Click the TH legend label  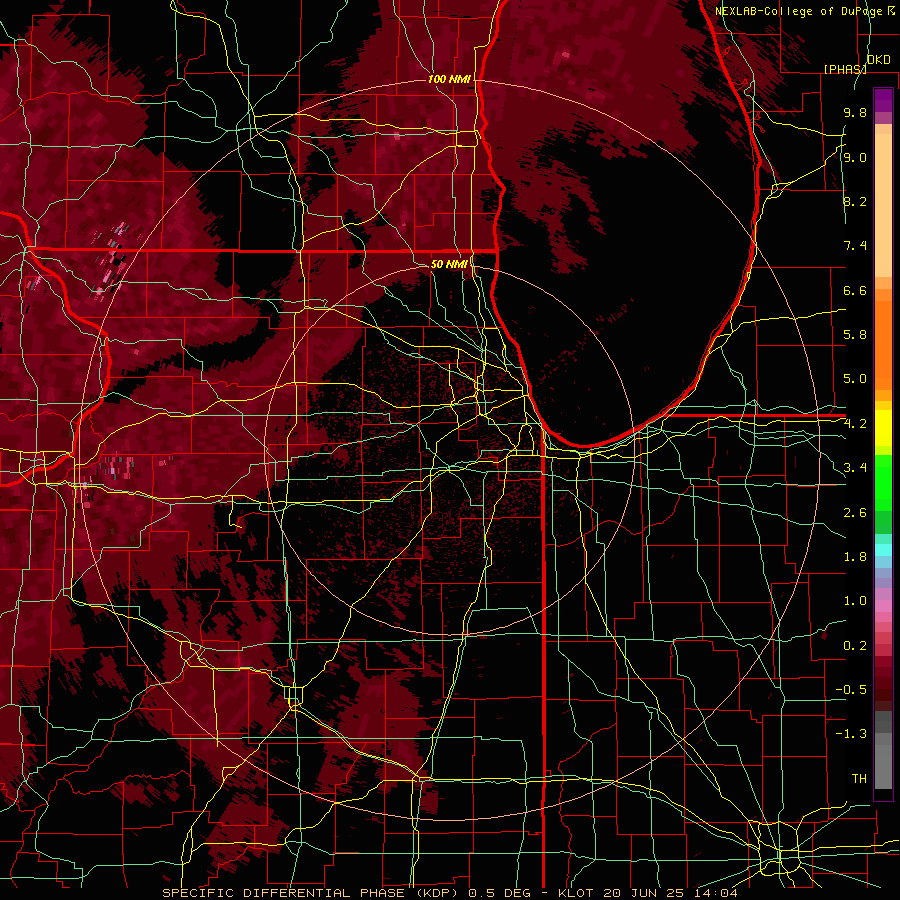[x=859, y=779]
